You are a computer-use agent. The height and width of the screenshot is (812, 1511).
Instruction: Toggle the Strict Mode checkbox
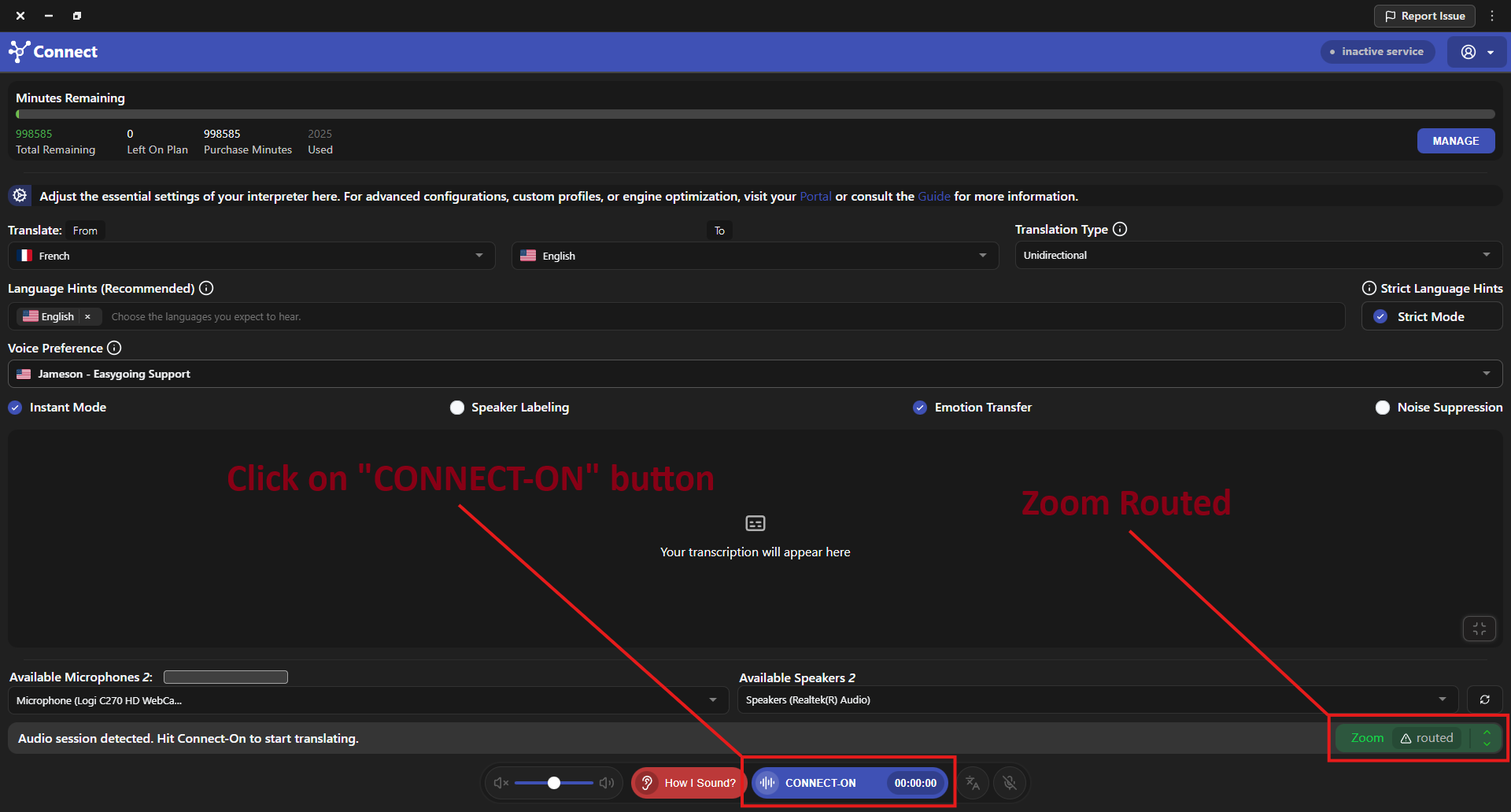click(1380, 316)
